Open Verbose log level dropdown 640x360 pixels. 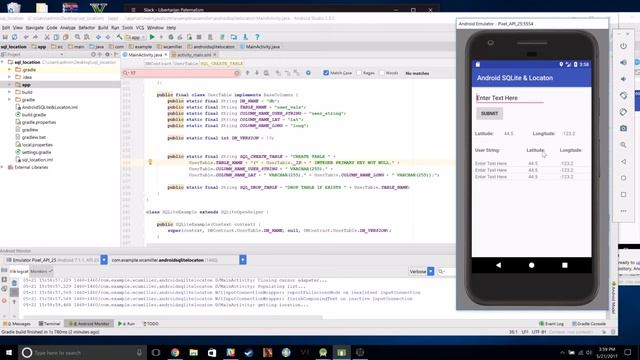click(x=431, y=271)
